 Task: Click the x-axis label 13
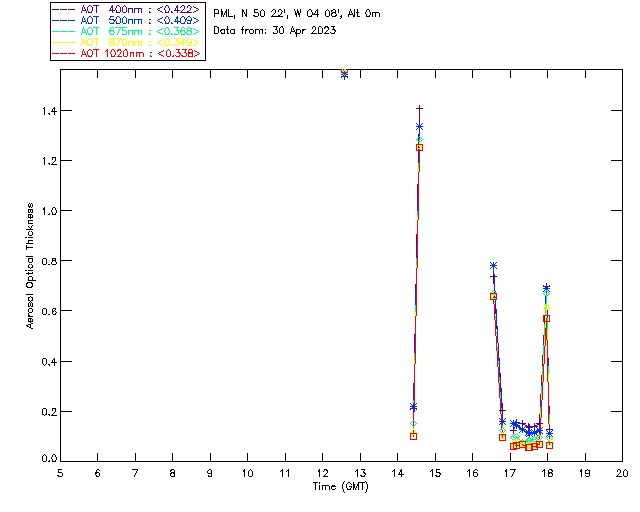click(x=360, y=473)
